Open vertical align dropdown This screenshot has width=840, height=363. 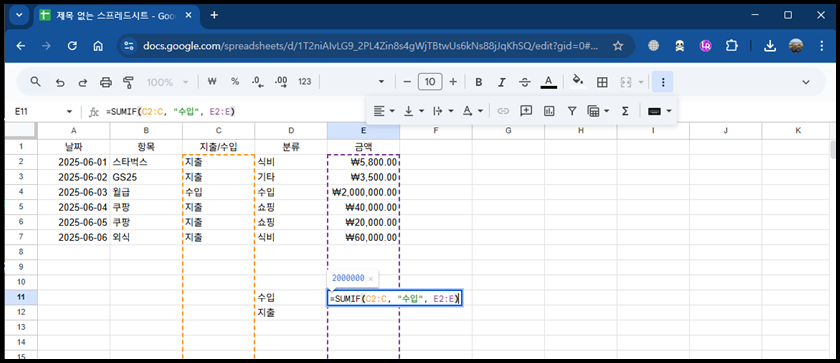click(x=414, y=111)
